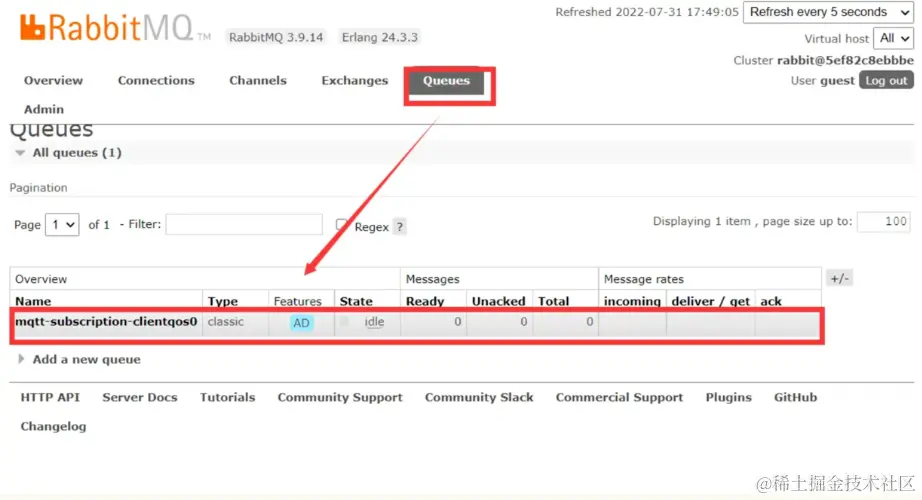Image resolution: width=922 pixels, height=500 pixels.
Task: Sort by the ack column header
Action: [x=771, y=301]
